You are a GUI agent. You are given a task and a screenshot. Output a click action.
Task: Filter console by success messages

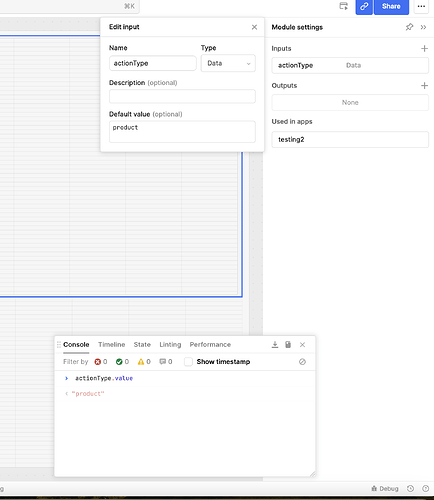[122, 362]
